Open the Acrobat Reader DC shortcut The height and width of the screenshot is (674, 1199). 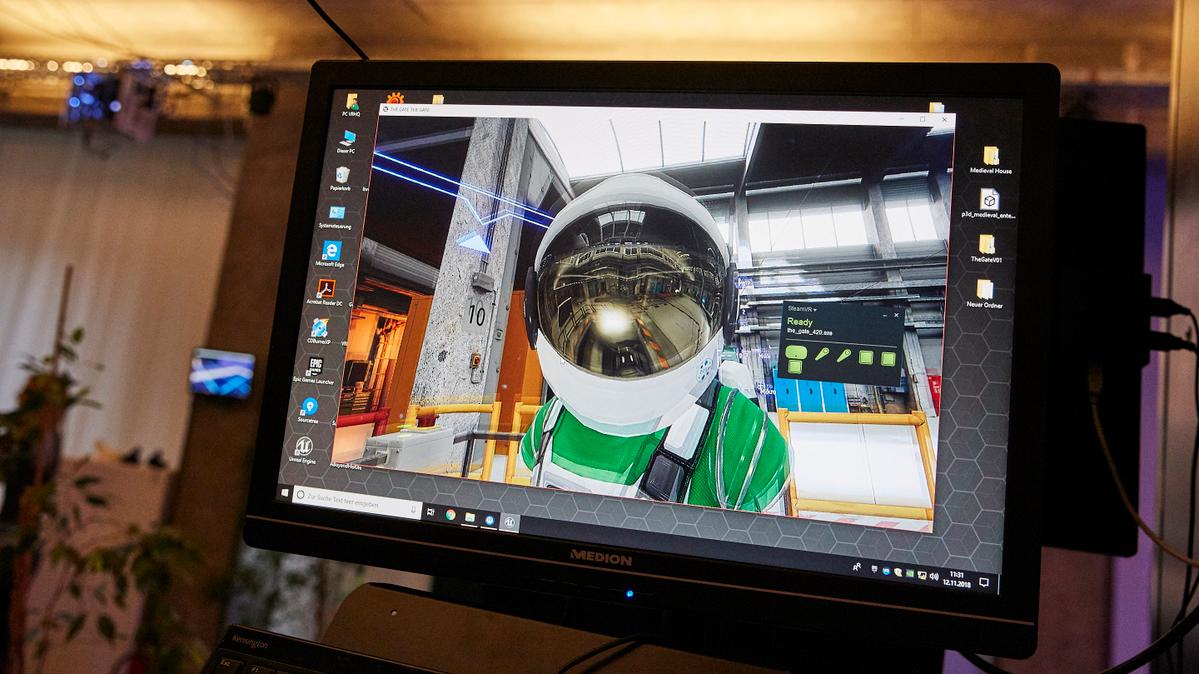tap(325, 292)
